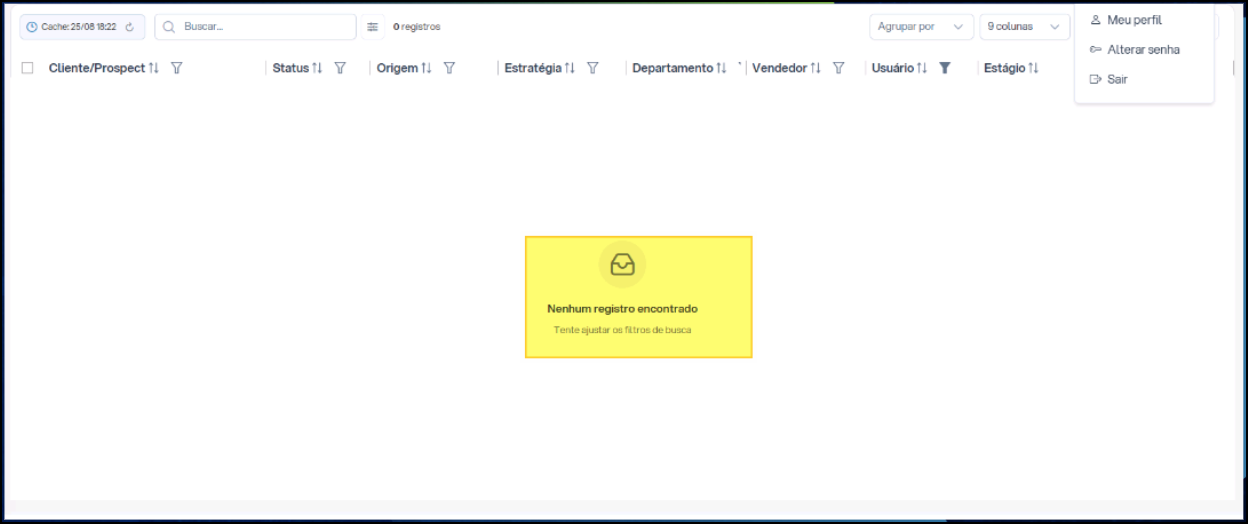Sort the Estágio column with its arrows
The height and width of the screenshot is (524, 1248).
[x=1034, y=68]
